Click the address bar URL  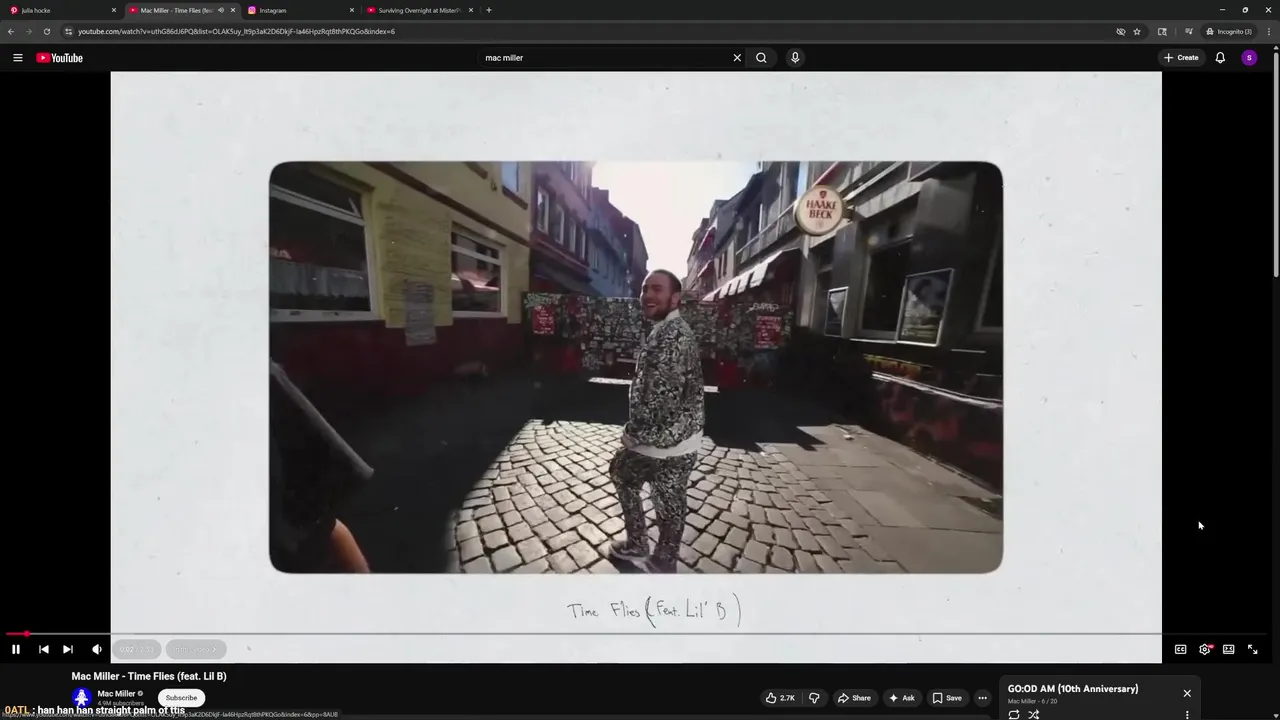(236, 31)
